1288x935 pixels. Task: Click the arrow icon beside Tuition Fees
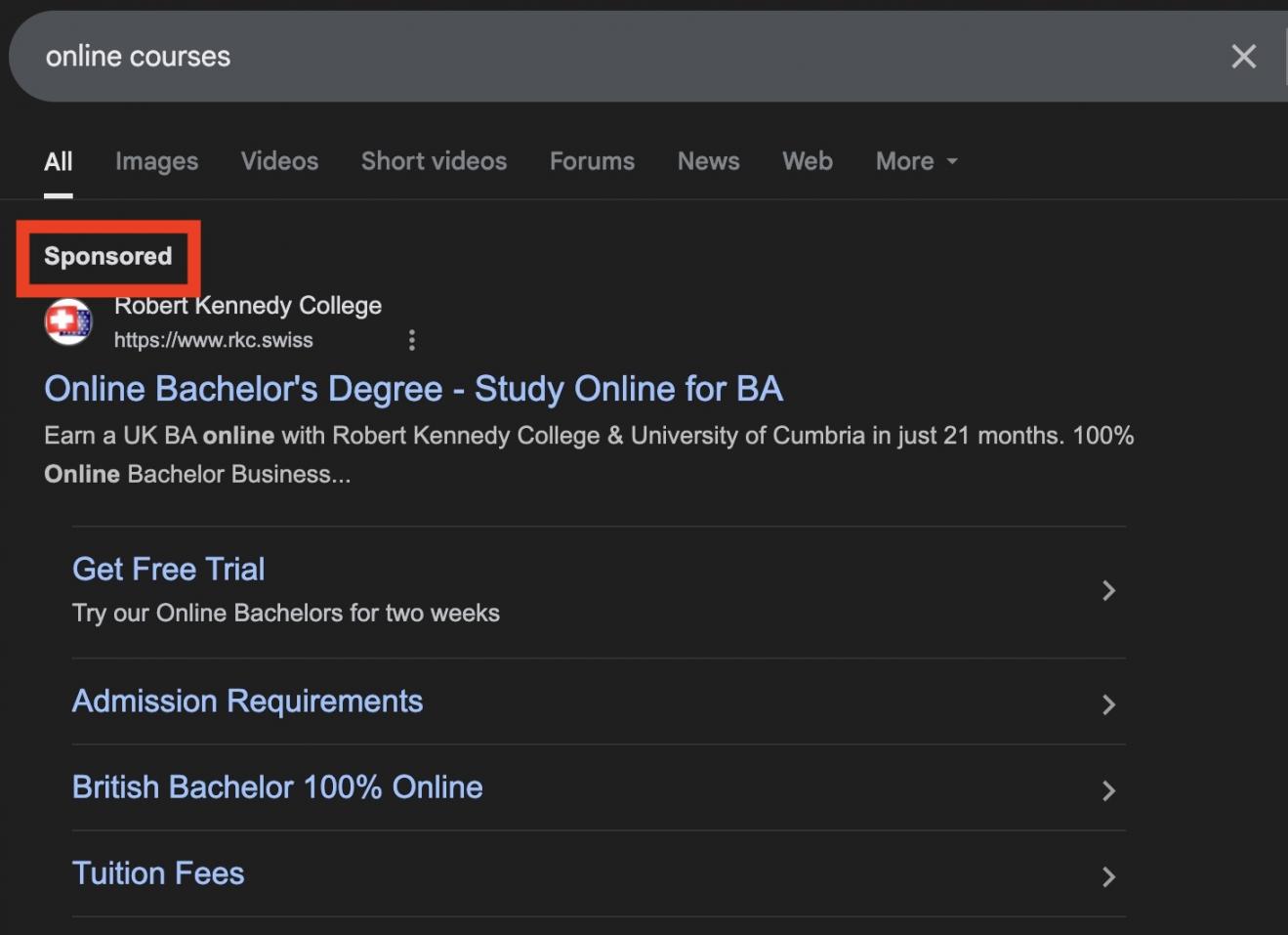point(1108,876)
